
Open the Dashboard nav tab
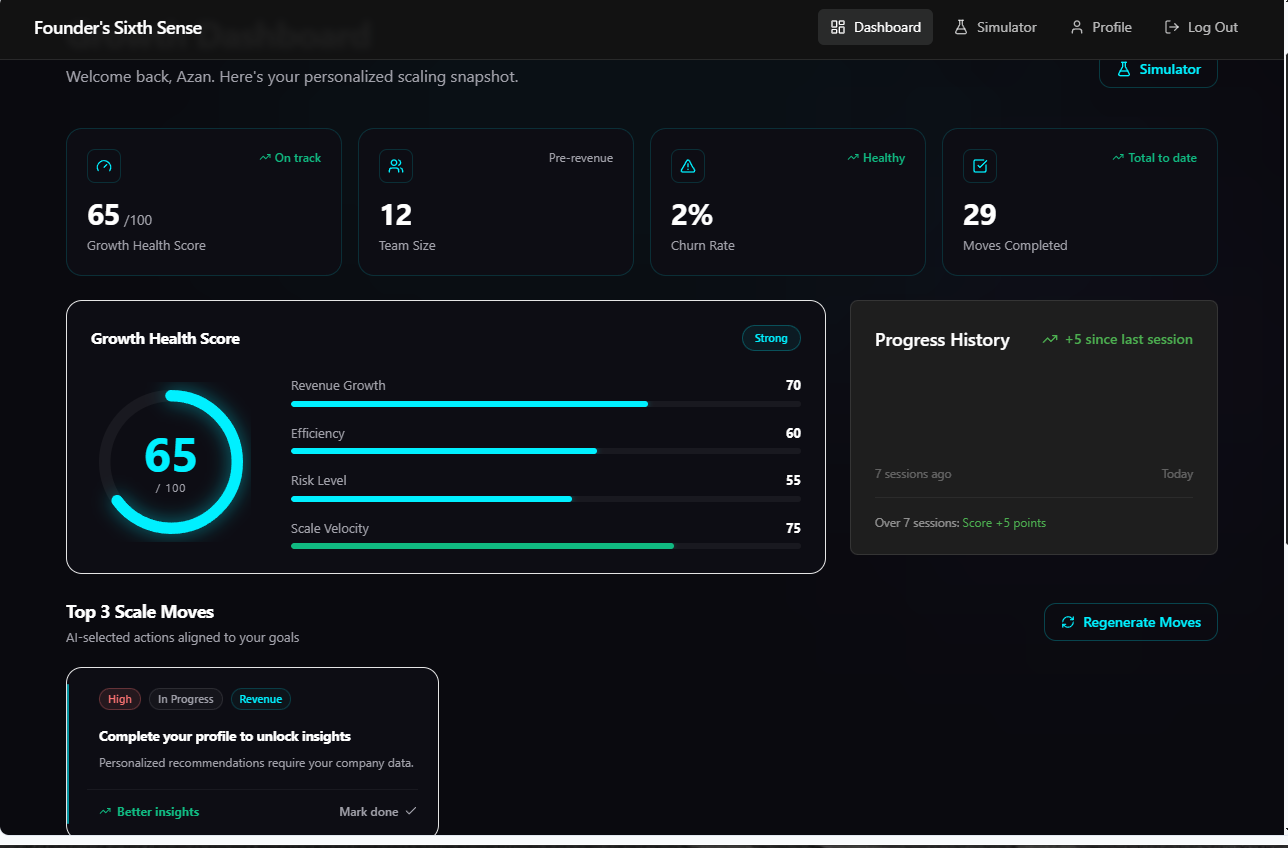click(875, 27)
